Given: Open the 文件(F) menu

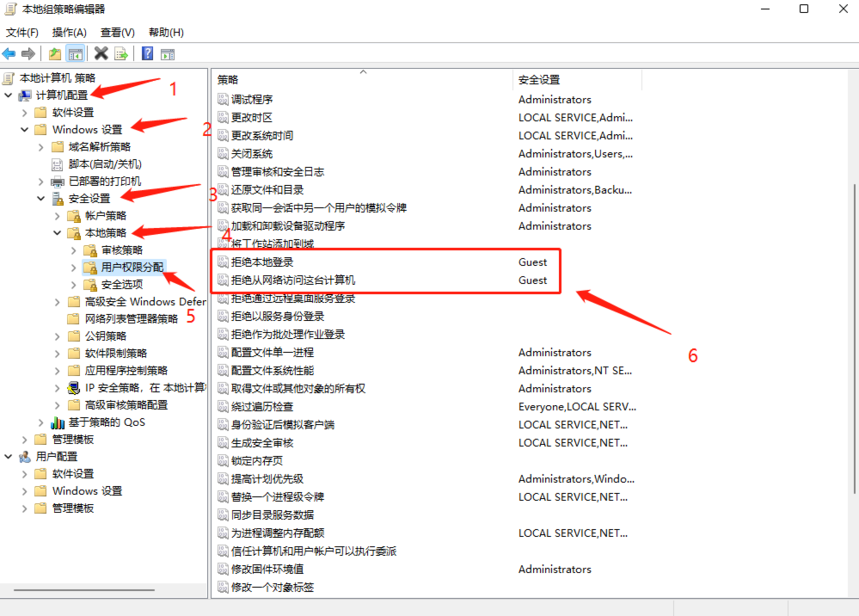Looking at the screenshot, I should 22,32.
